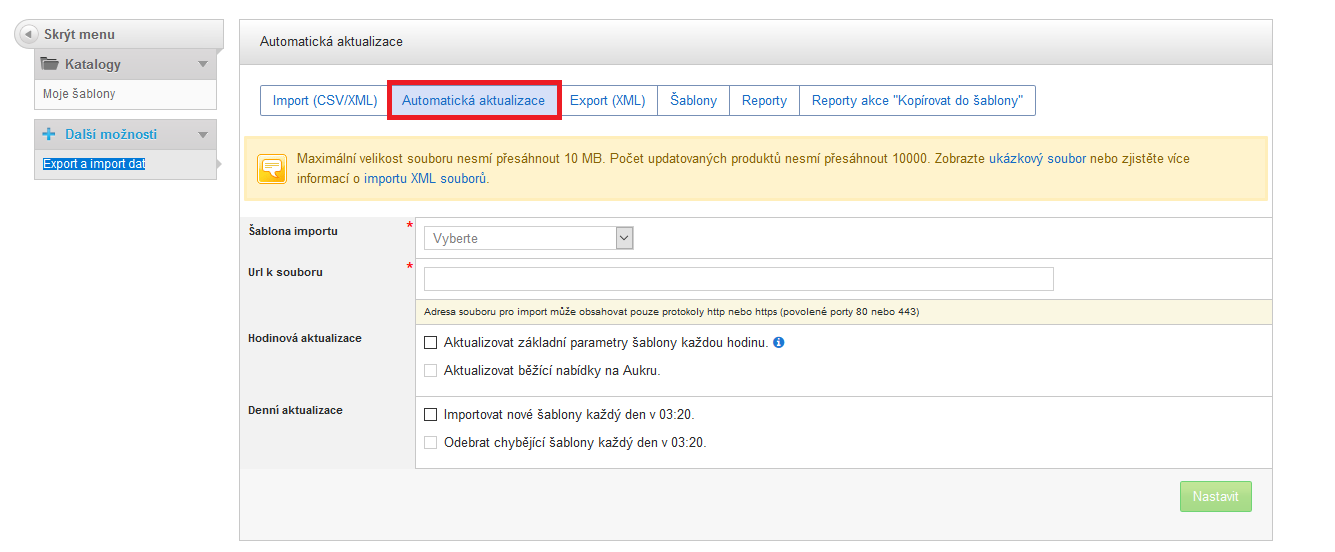Click the Skrýt menu arrow icon

(29, 35)
